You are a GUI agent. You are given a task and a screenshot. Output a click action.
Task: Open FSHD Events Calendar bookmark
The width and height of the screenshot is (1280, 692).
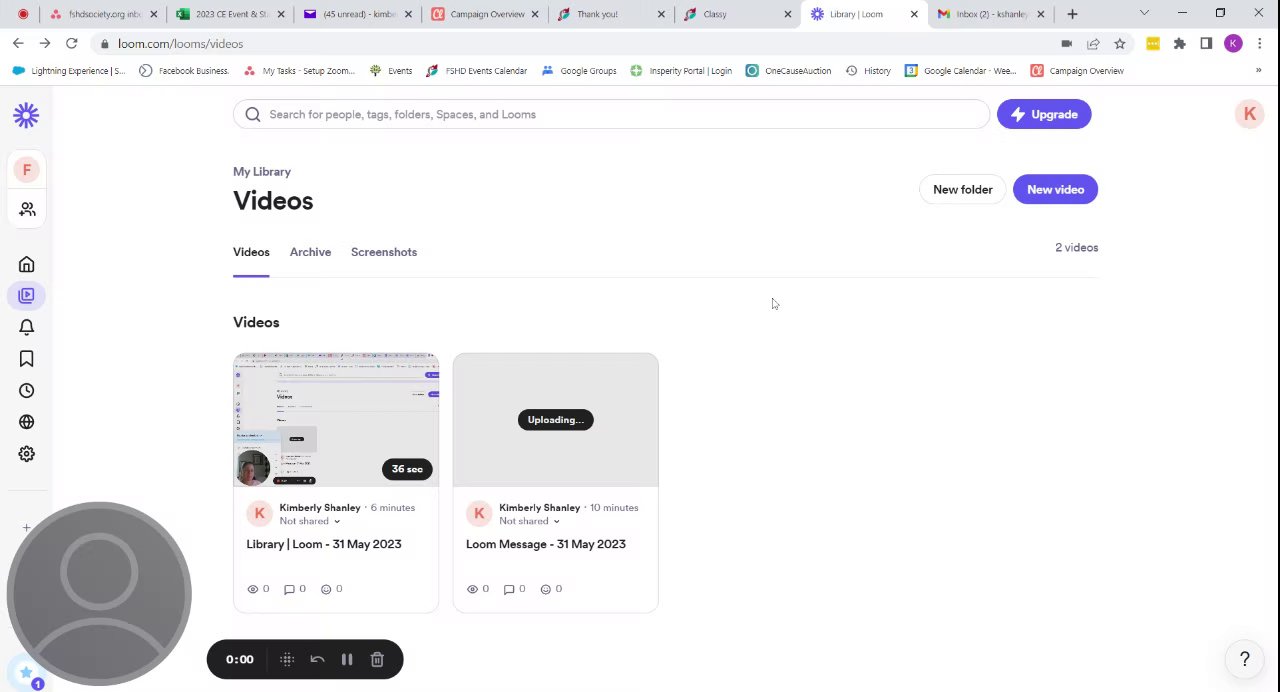click(476, 71)
